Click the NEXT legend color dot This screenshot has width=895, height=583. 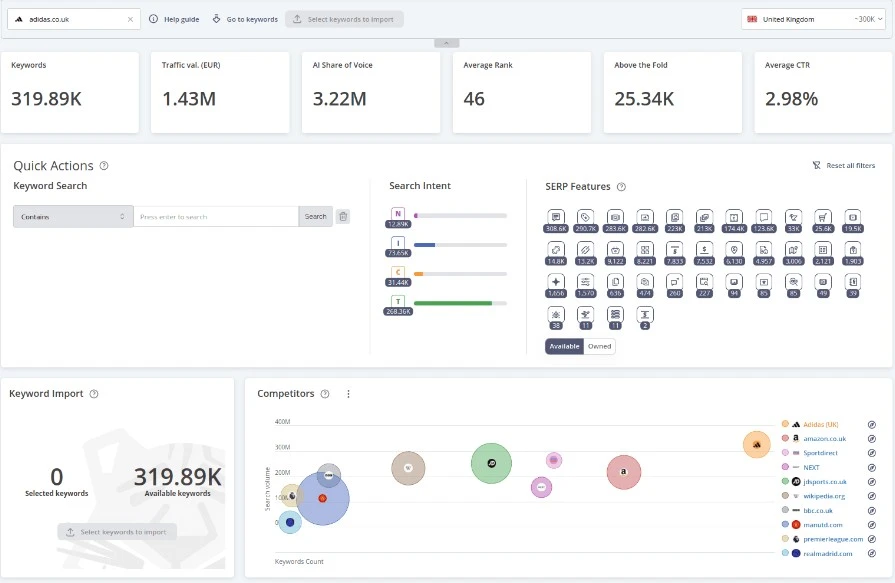click(x=785, y=467)
